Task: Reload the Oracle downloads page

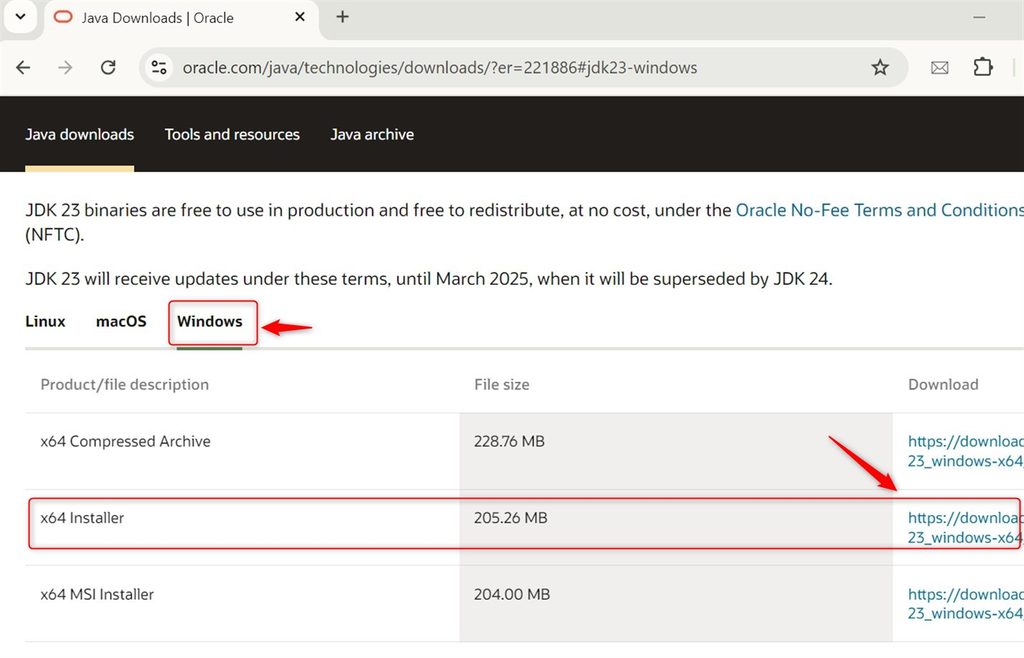Action: (108, 67)
